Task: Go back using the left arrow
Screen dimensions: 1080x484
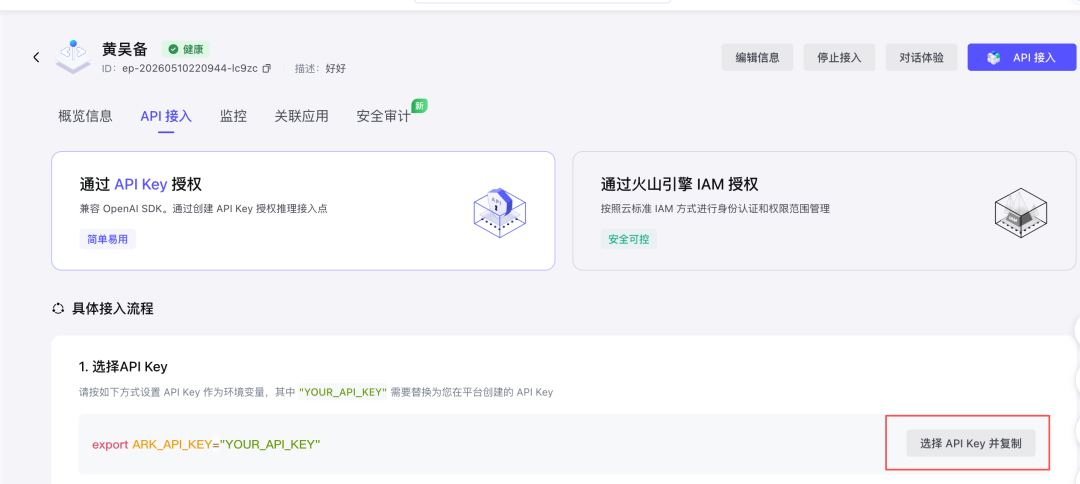Action: click(x=36, y=57)
